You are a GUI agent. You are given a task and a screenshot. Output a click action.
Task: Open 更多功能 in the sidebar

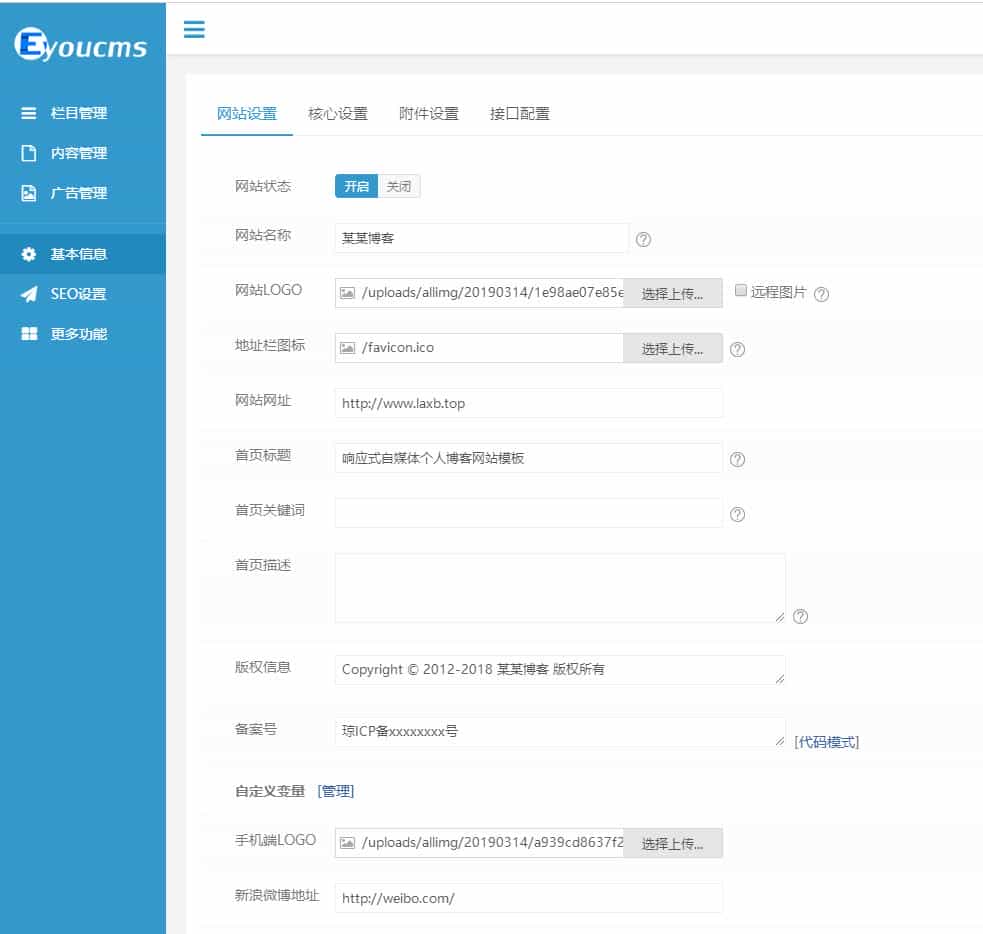point(83,333)
